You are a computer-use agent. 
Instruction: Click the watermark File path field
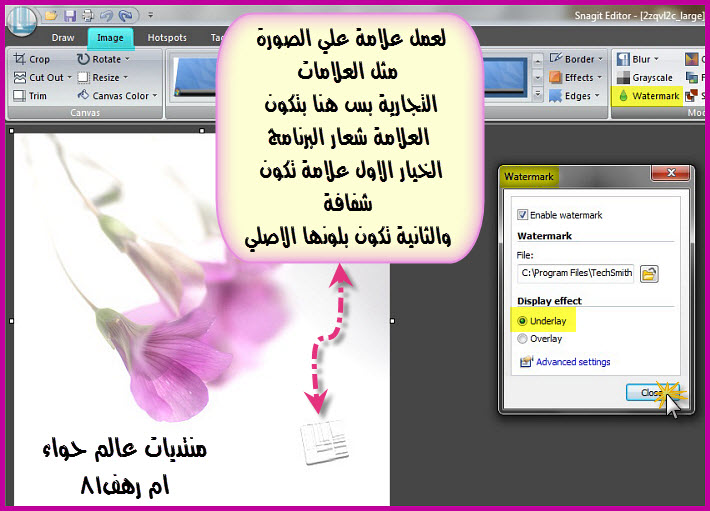point(575,273)
